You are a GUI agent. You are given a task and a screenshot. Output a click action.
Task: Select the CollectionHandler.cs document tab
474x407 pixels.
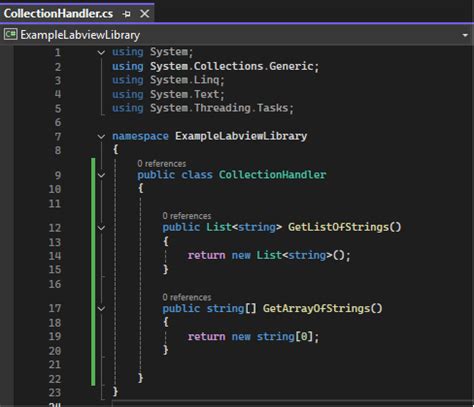pos(58,14)
